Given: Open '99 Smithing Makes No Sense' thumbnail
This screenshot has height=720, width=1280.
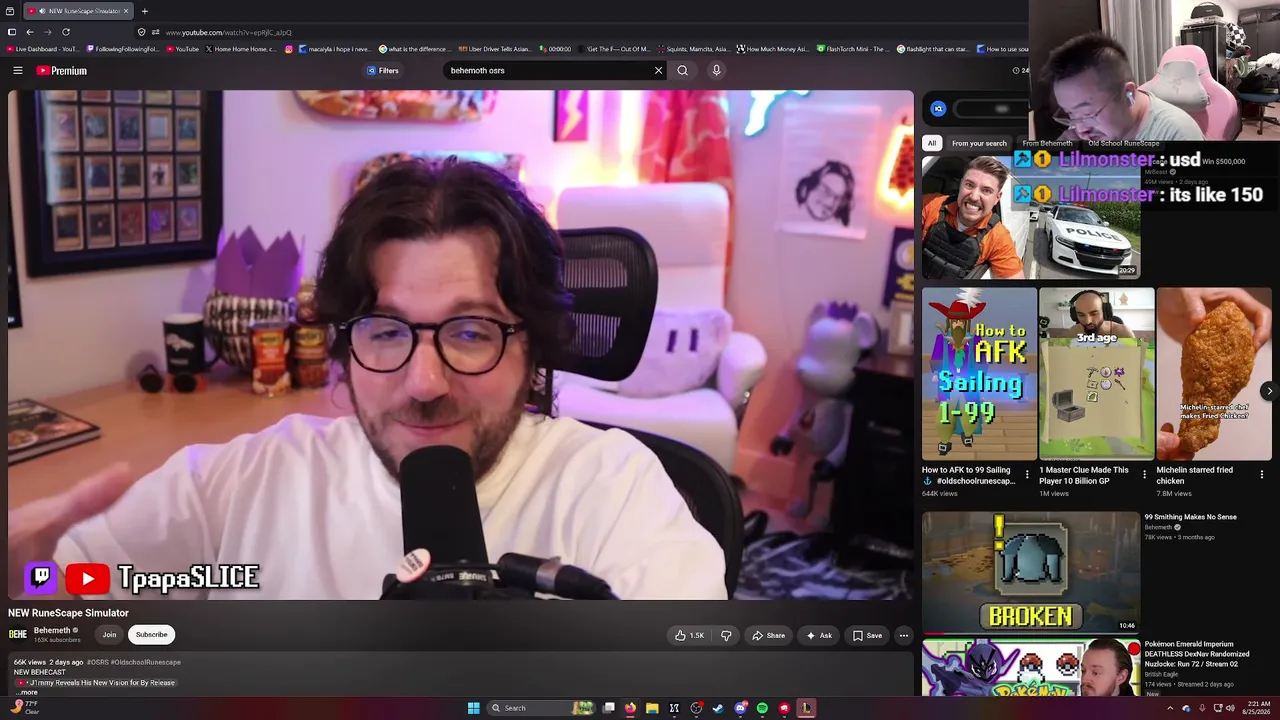Looking at the screenshot, I should point(1031,572).
